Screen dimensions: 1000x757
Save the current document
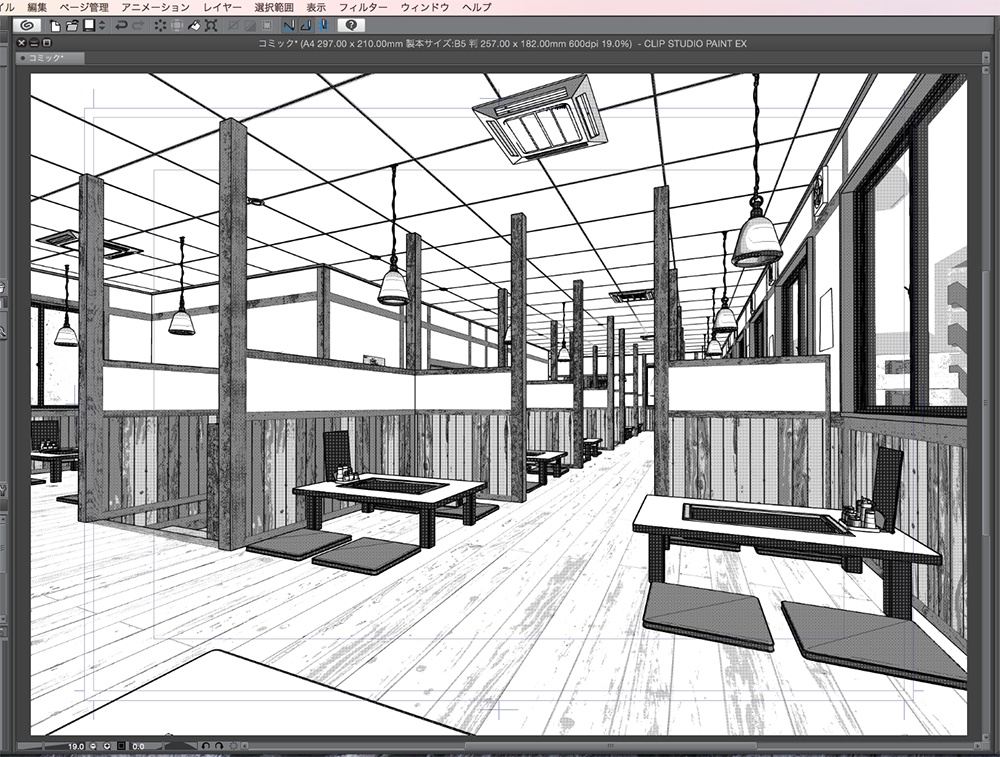[x=89, y=26]
